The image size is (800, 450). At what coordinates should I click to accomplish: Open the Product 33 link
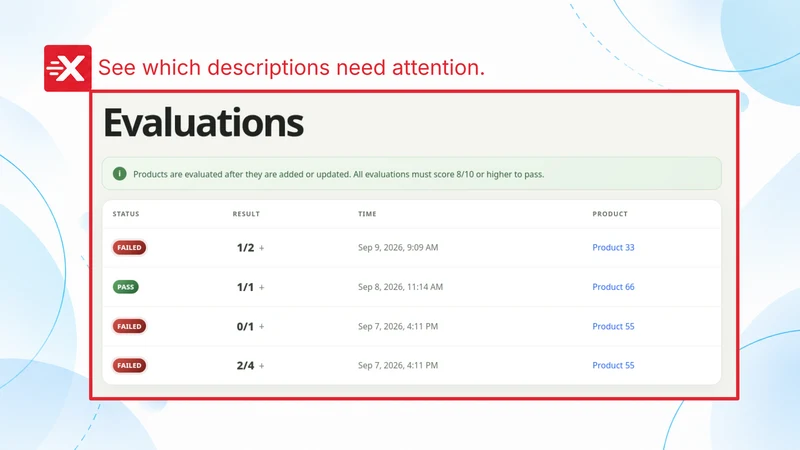(x=613, y=247)
